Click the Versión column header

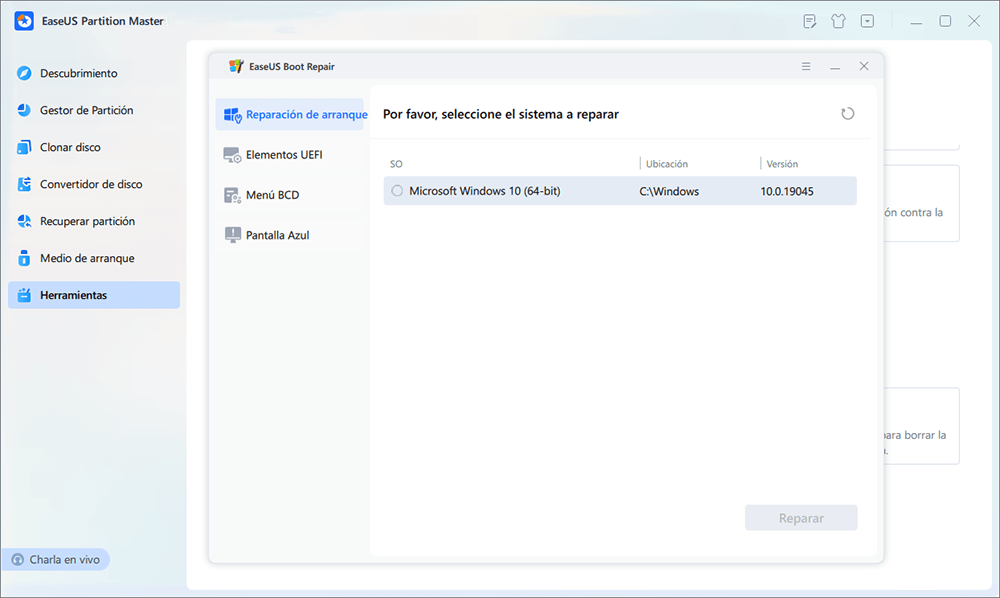tap(782, 164)
